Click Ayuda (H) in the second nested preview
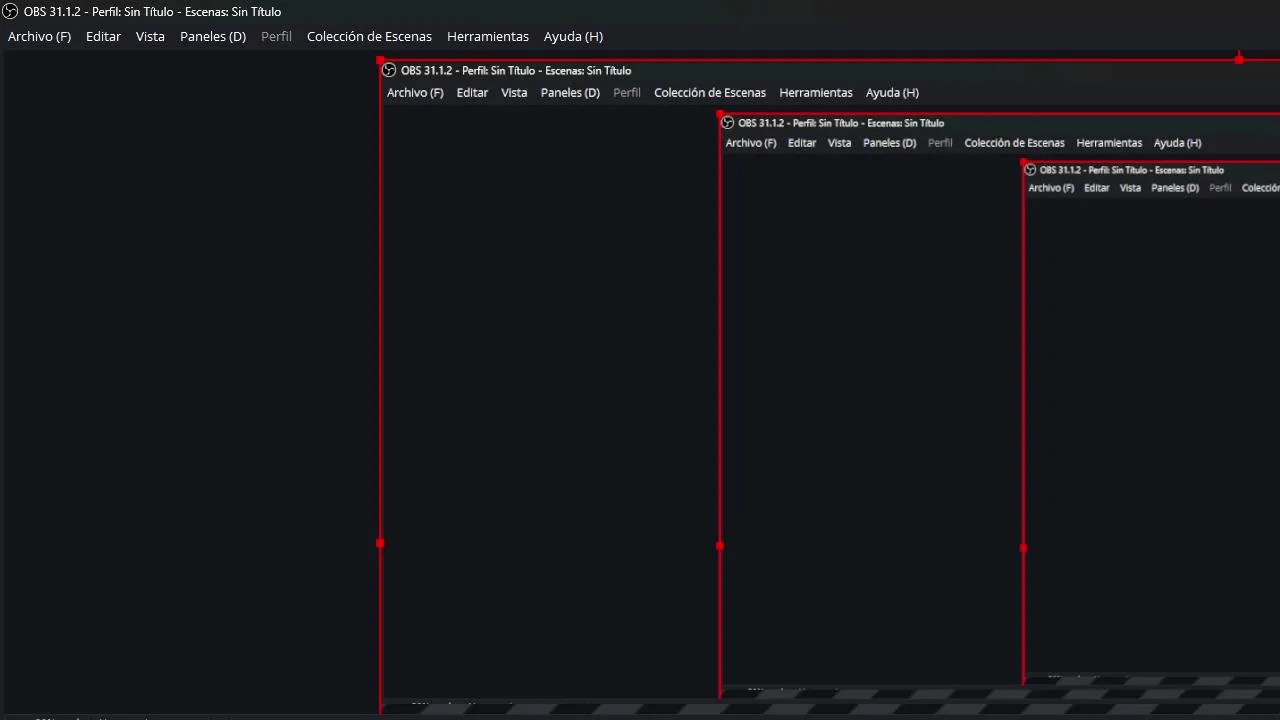 1177,143
